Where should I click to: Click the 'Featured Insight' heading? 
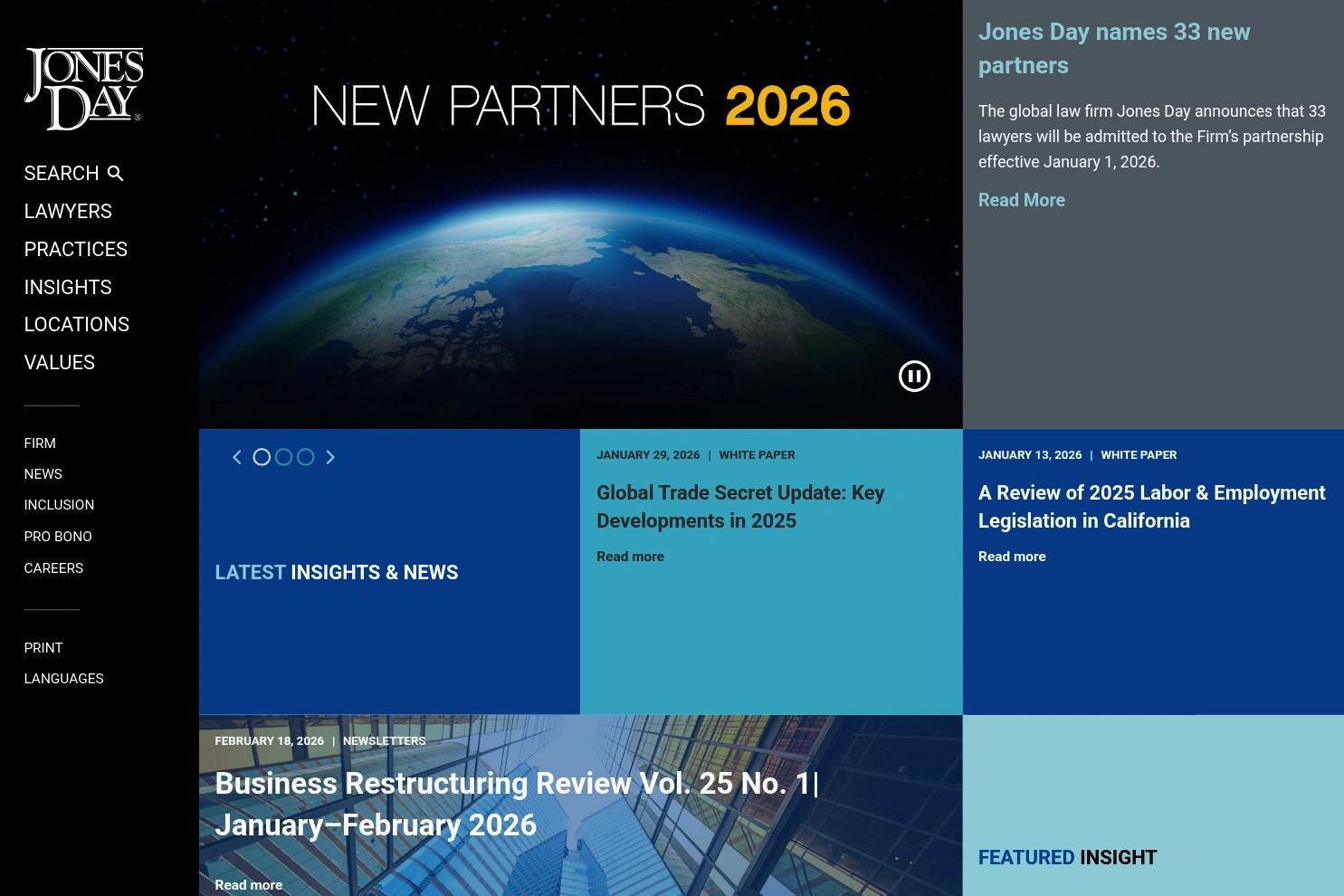1067,857
